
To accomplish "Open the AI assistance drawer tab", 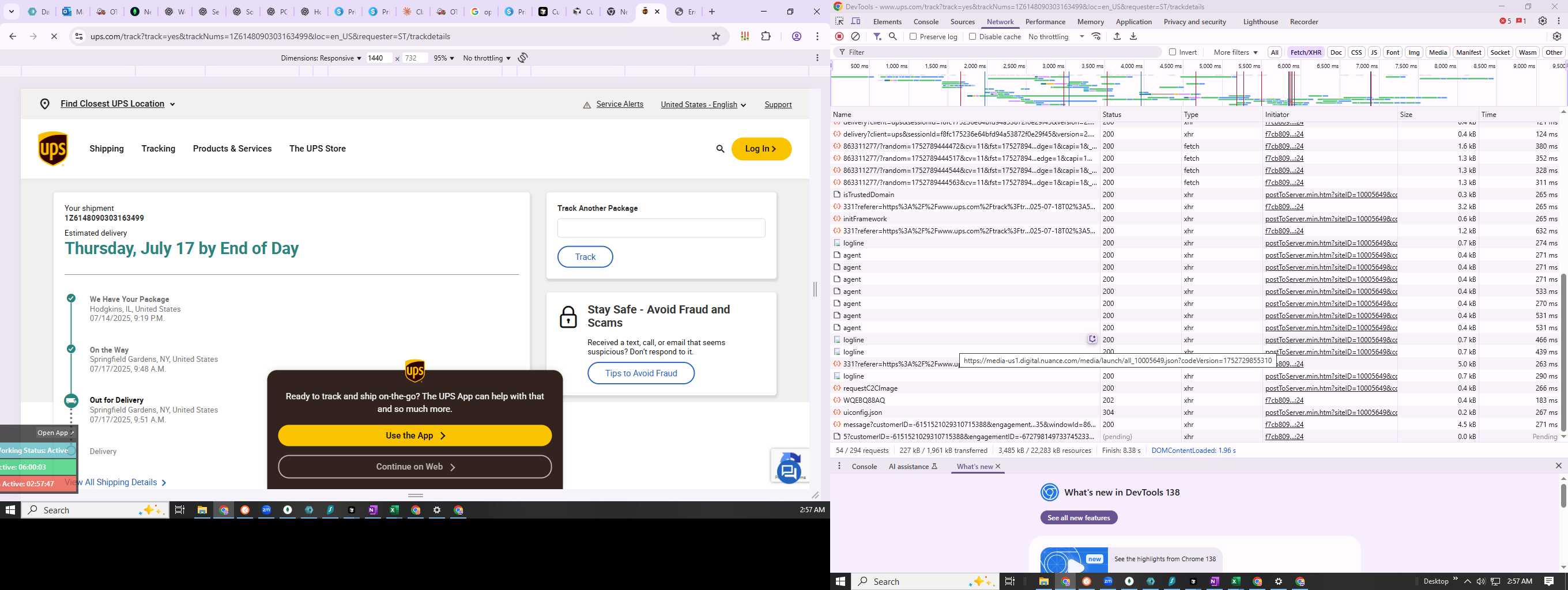I will click(913, 467).
